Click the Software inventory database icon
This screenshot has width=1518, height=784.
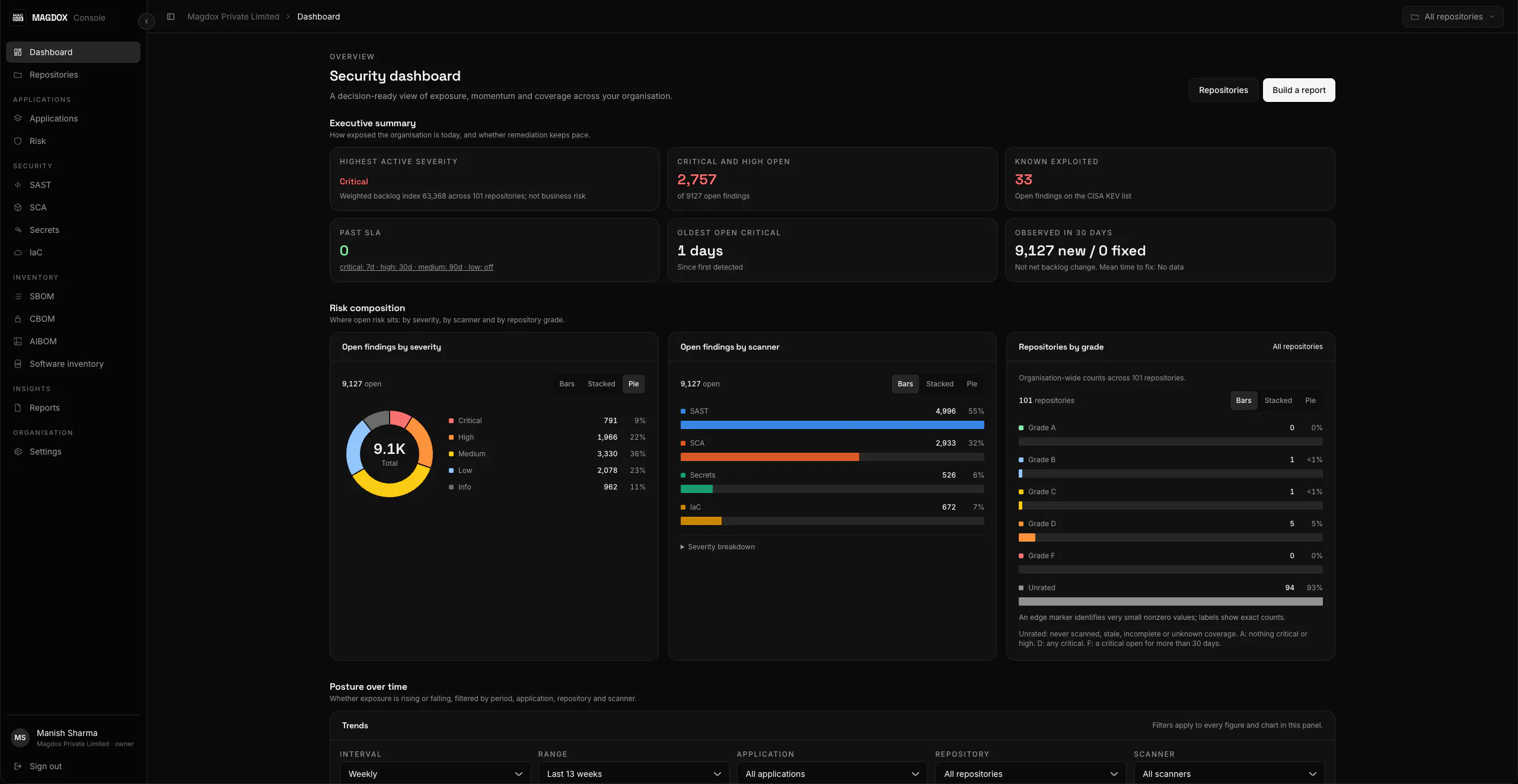point(18,364)
